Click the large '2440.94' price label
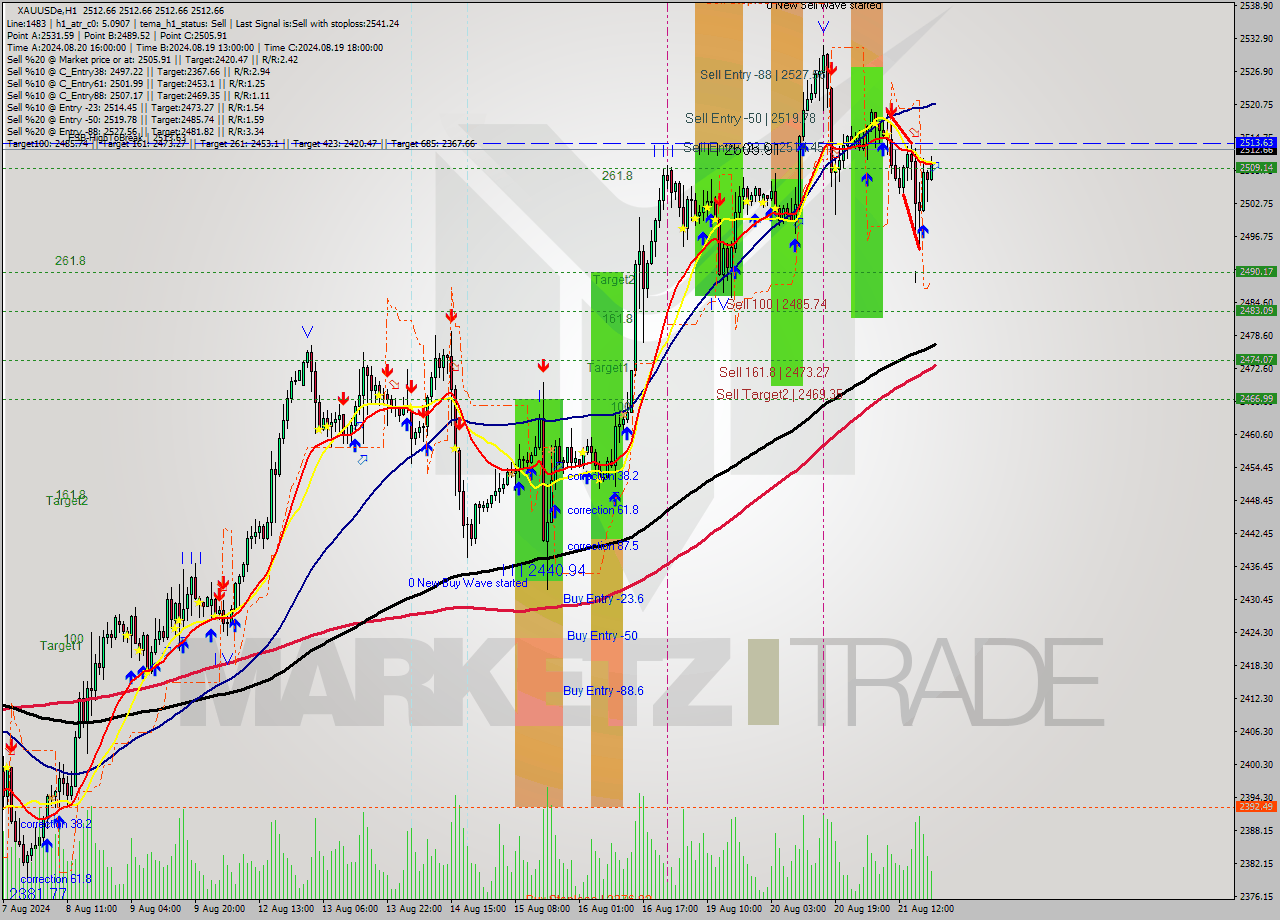 (x=556, y=570)
